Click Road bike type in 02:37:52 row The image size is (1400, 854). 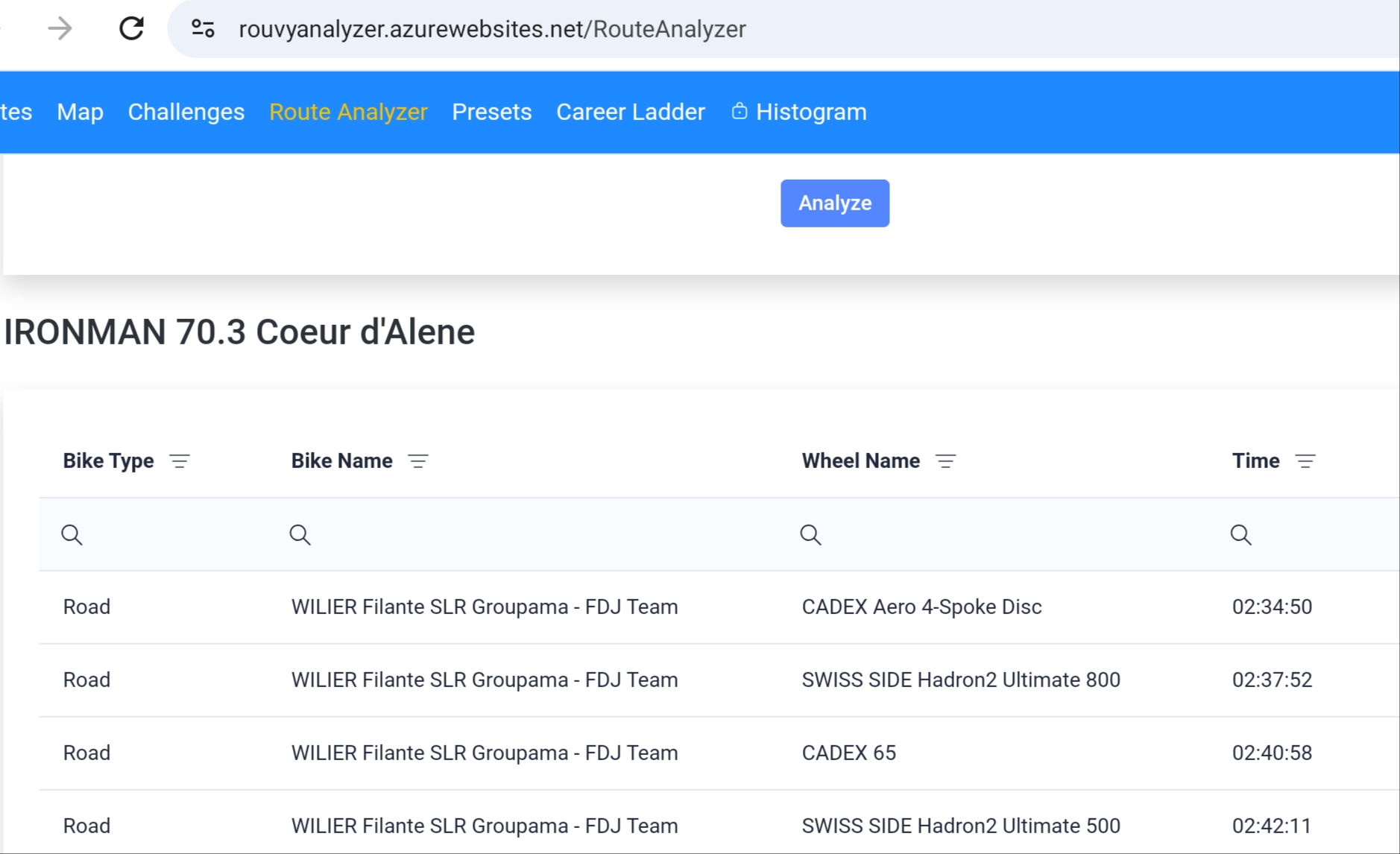click(x=86, y=680)
